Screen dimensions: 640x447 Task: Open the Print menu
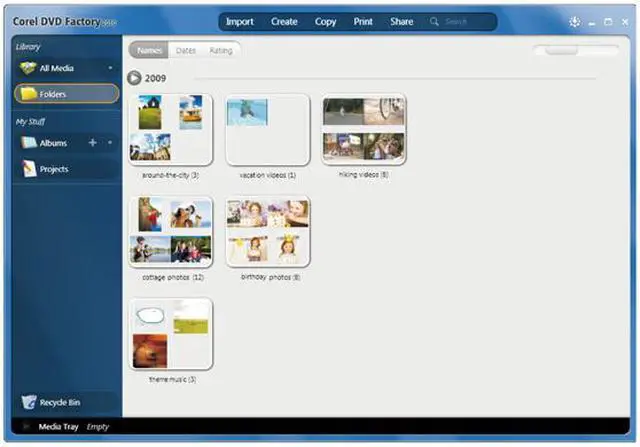tap(363, 22)
